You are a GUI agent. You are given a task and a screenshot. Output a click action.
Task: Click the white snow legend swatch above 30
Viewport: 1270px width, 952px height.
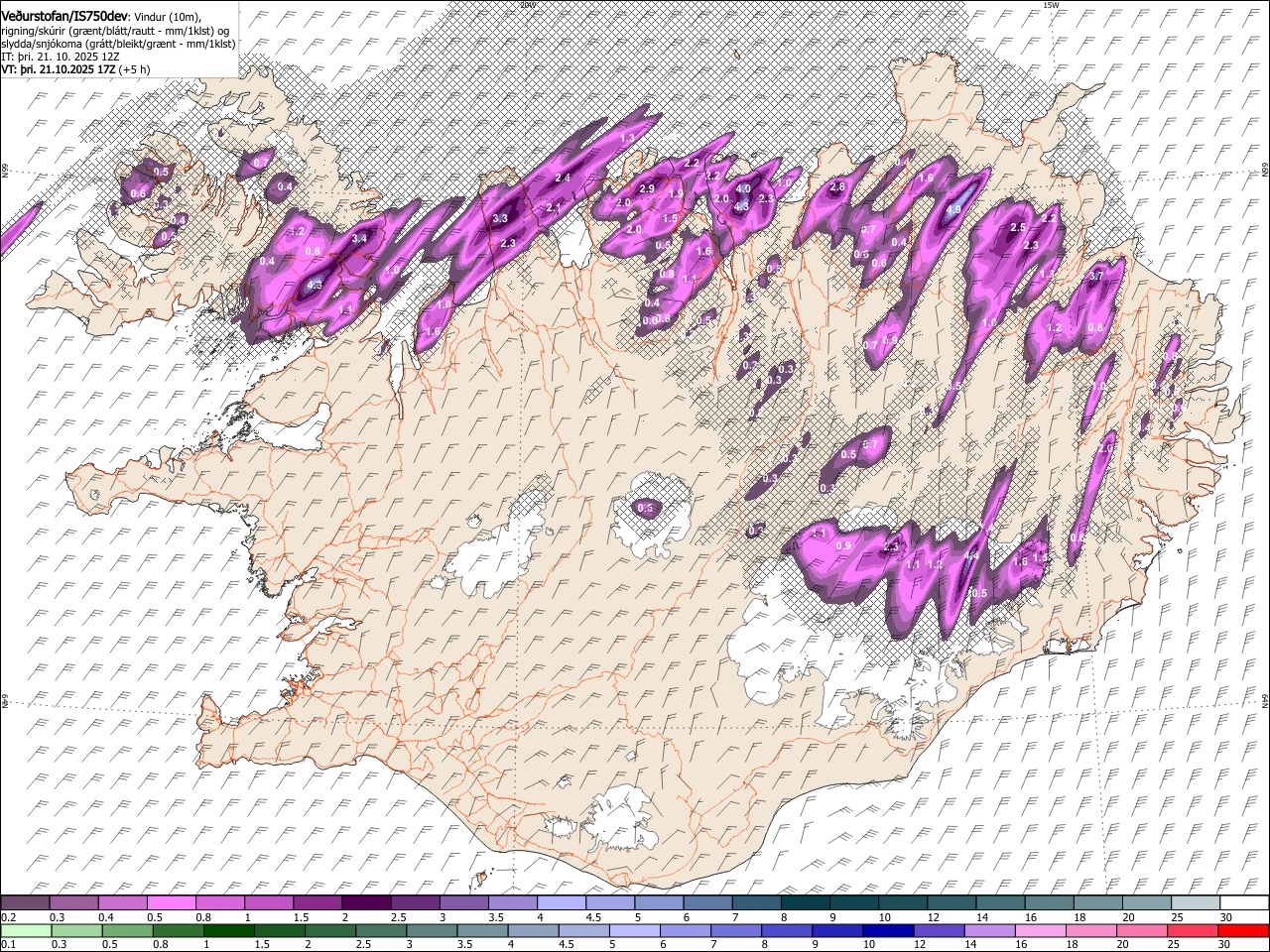[1245, 903]
